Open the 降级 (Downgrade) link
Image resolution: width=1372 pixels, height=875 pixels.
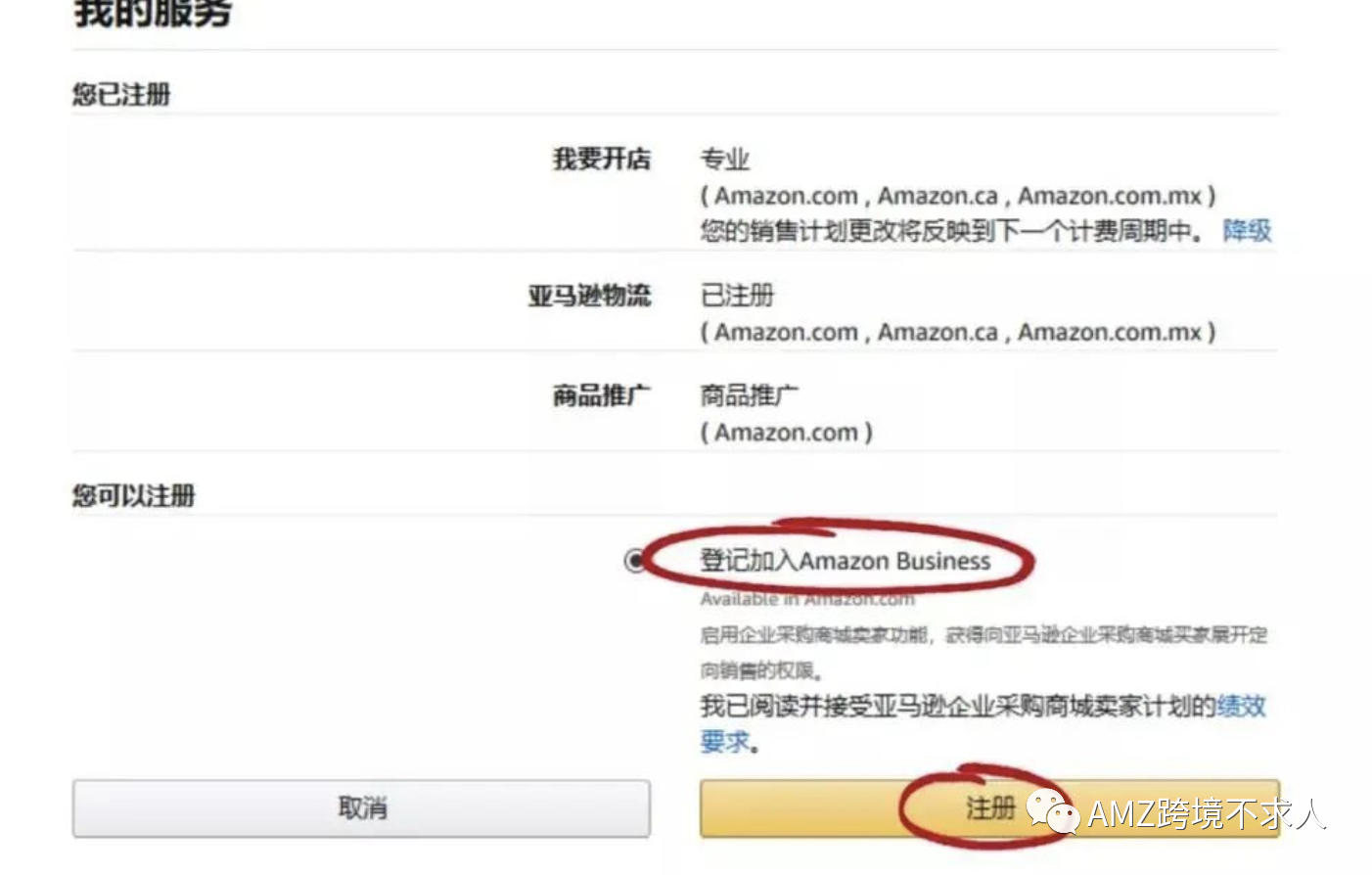point(1250,231)
